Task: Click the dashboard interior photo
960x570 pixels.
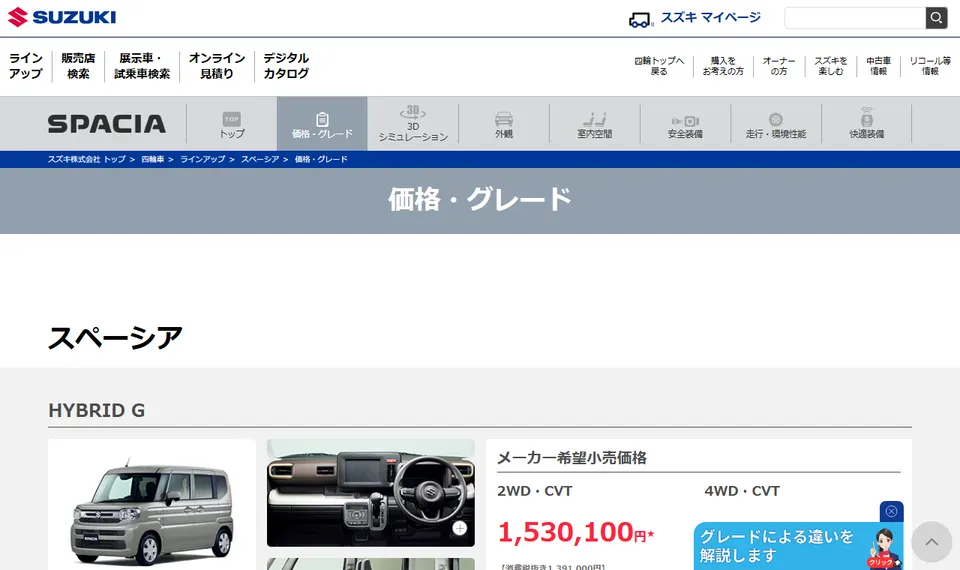Action: pyautogui.click(x=370, y=493)
